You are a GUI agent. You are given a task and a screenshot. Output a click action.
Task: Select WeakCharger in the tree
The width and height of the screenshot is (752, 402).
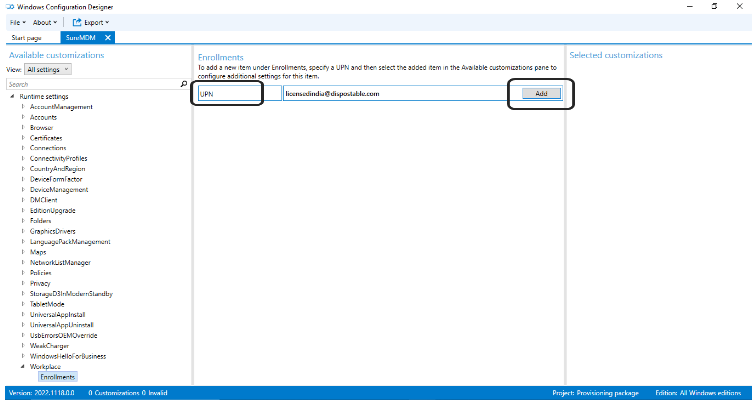[49, 346]
